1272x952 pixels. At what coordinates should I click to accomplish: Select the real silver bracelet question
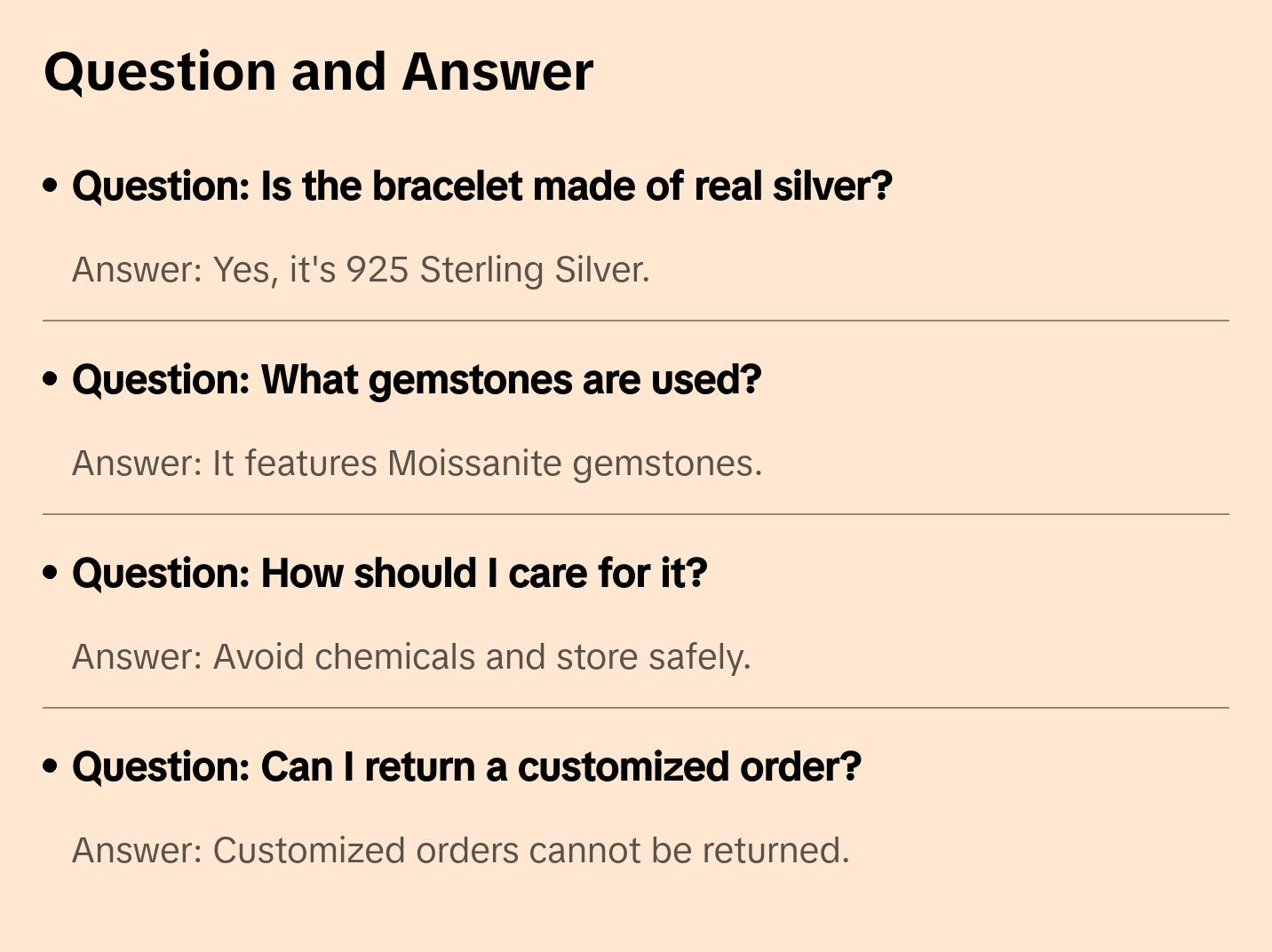(x=481, y=186)
